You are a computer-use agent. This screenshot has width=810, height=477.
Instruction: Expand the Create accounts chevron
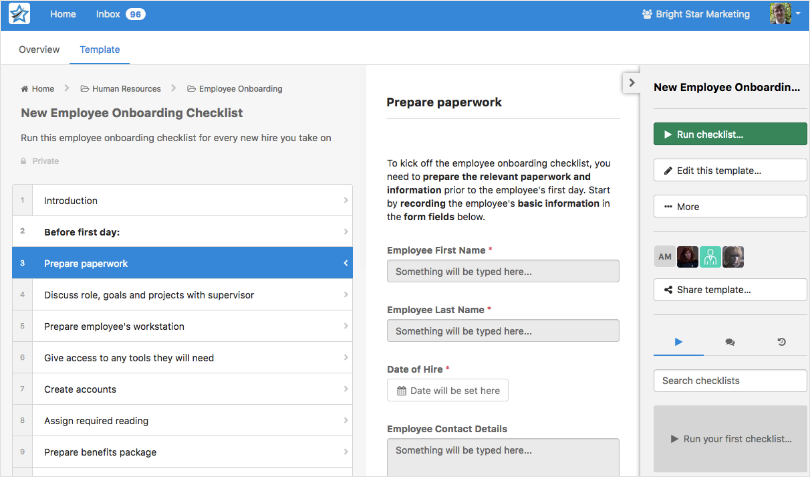[x=346, y=389]
